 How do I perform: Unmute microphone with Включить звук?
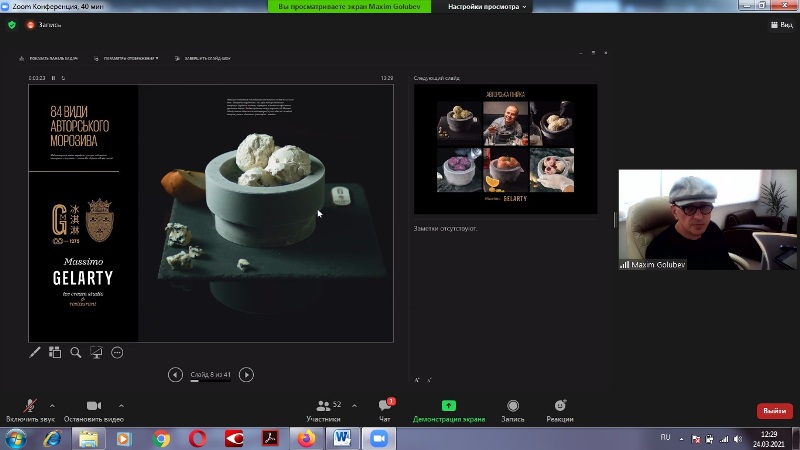(x=30, y=410)
